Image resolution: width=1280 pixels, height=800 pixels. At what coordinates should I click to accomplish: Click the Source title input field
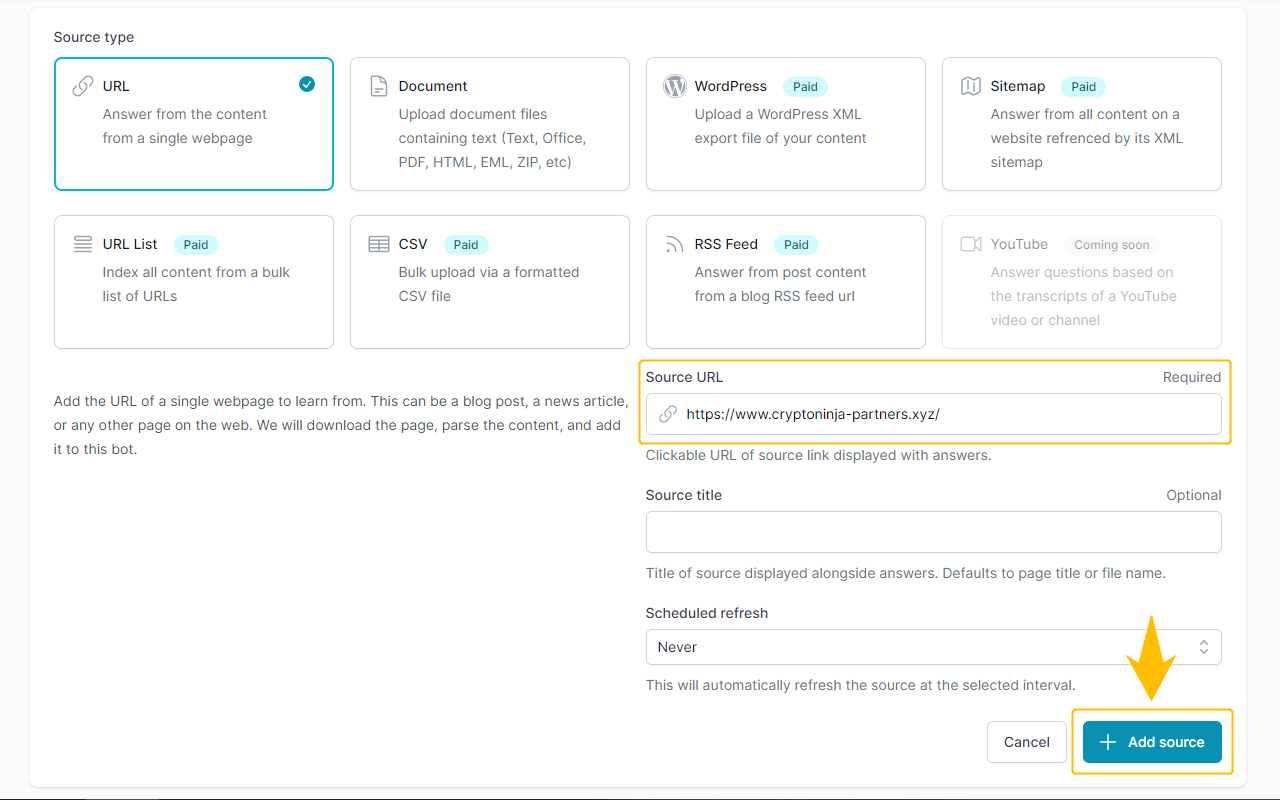(x=934, y=532)
